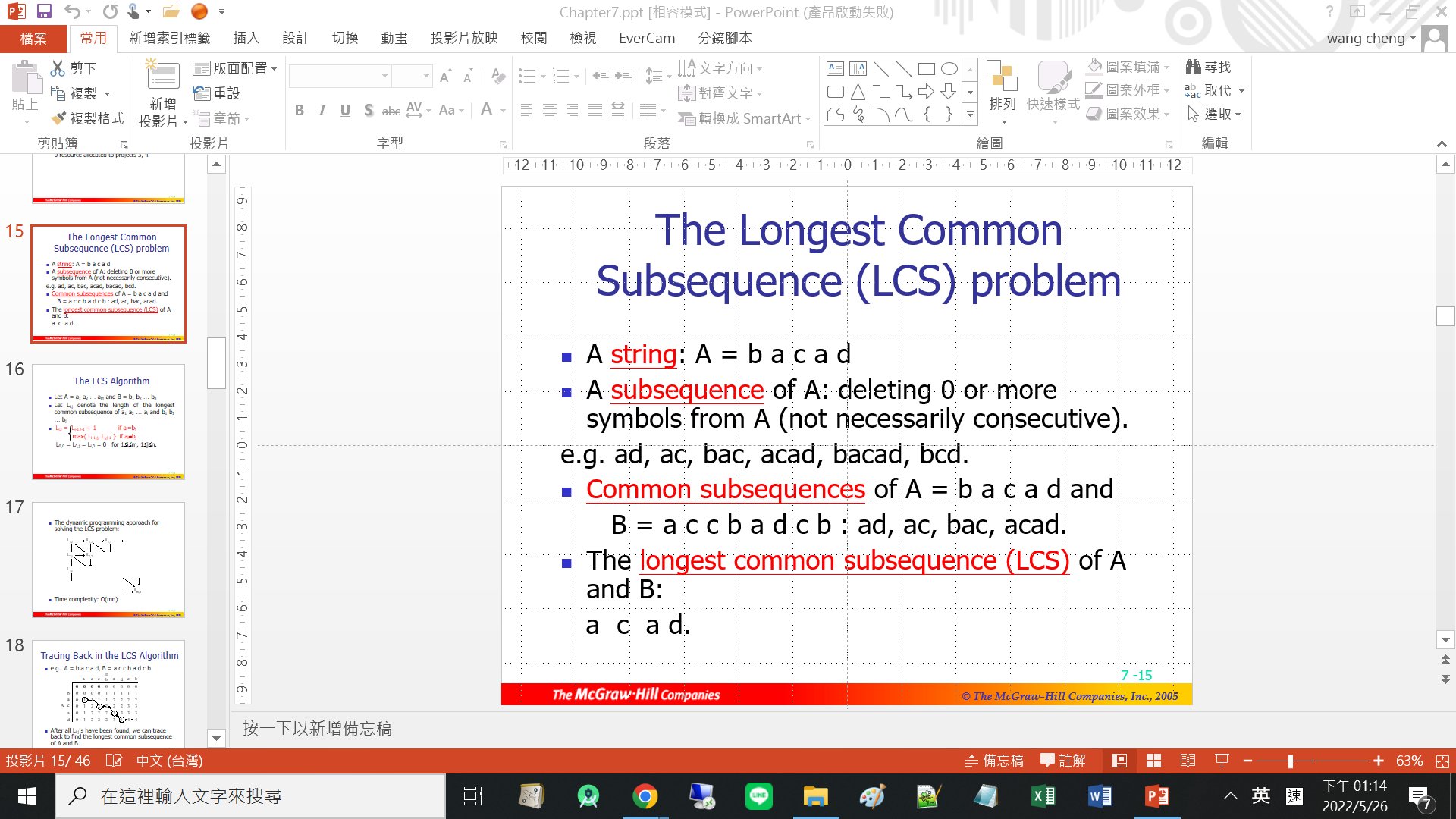Click the Reset (重設) slide icon
The height and width of the screenshot is (819, 1456).
[201, 93]
